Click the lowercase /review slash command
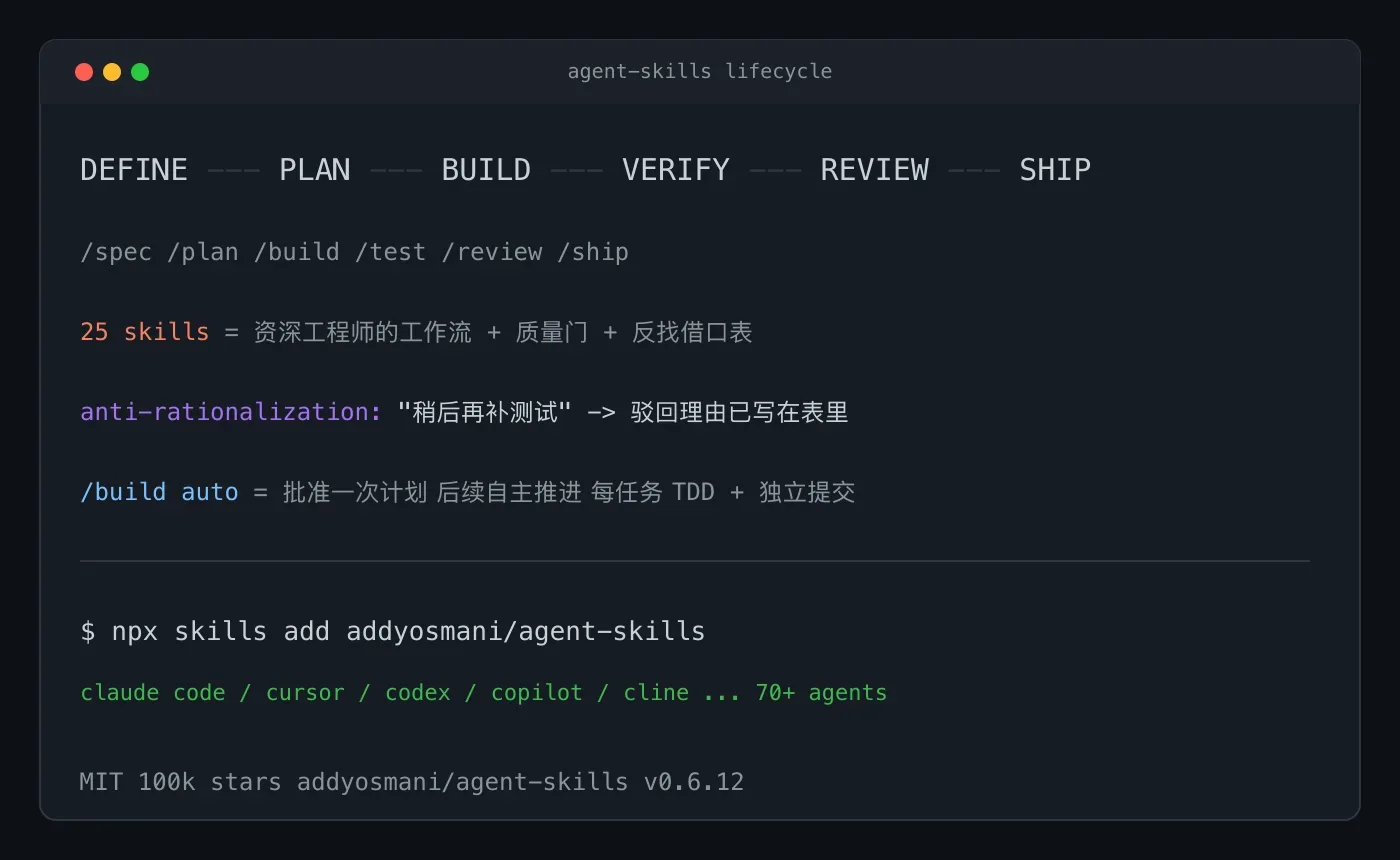The width and height of the screenshot is (1400, 860). pos(492,252)
